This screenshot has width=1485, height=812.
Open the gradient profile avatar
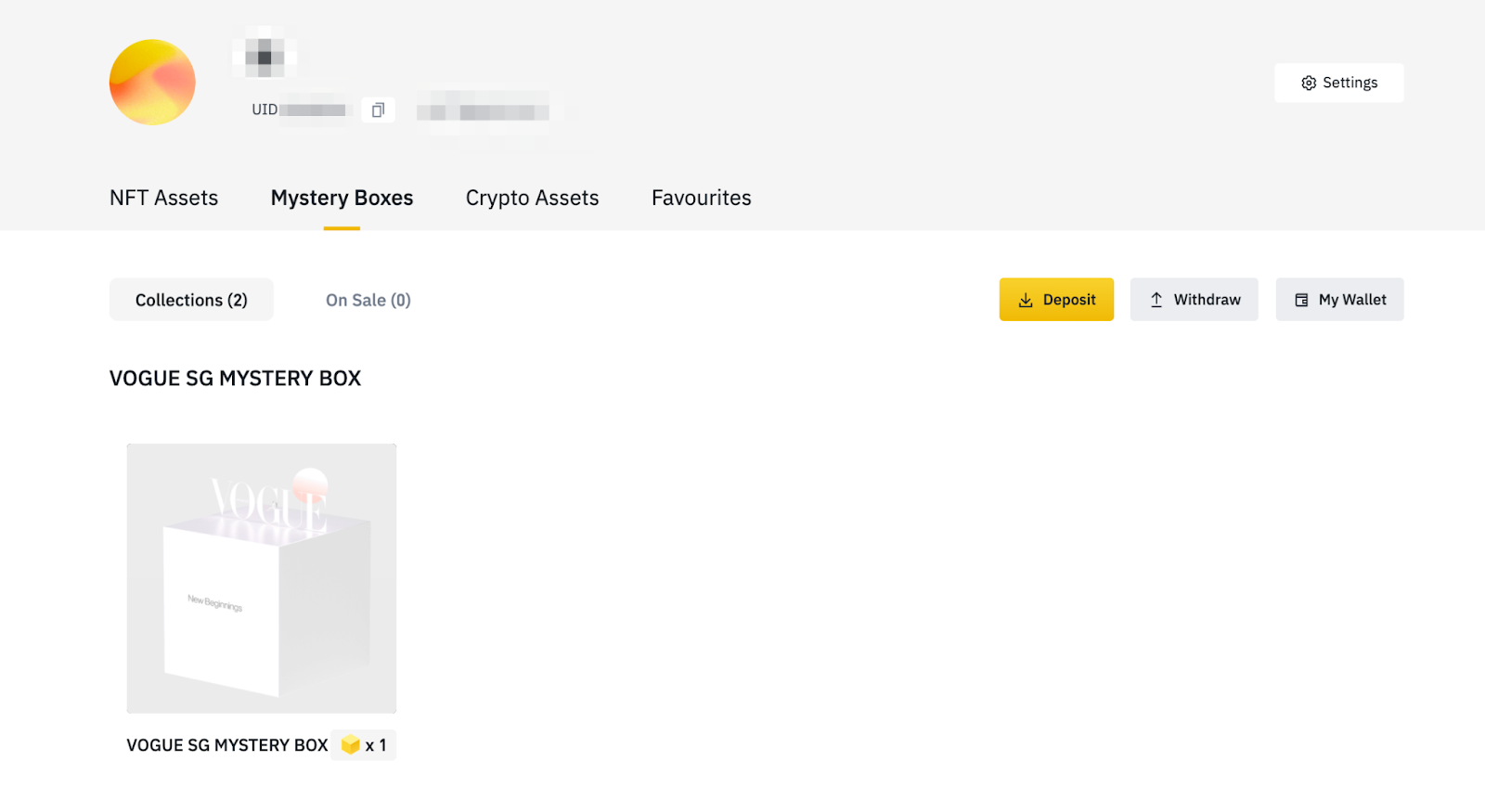point(152,83)
